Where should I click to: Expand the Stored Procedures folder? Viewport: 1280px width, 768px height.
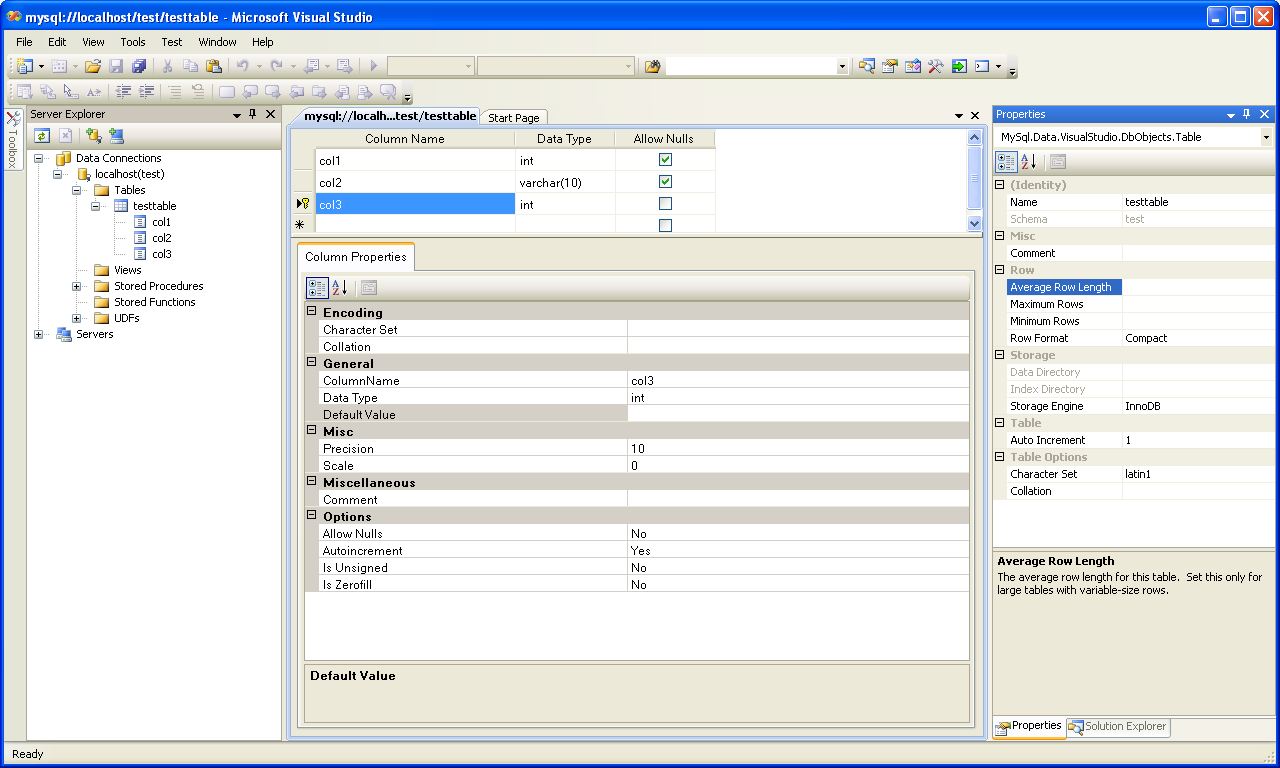(x=77, y=286)
